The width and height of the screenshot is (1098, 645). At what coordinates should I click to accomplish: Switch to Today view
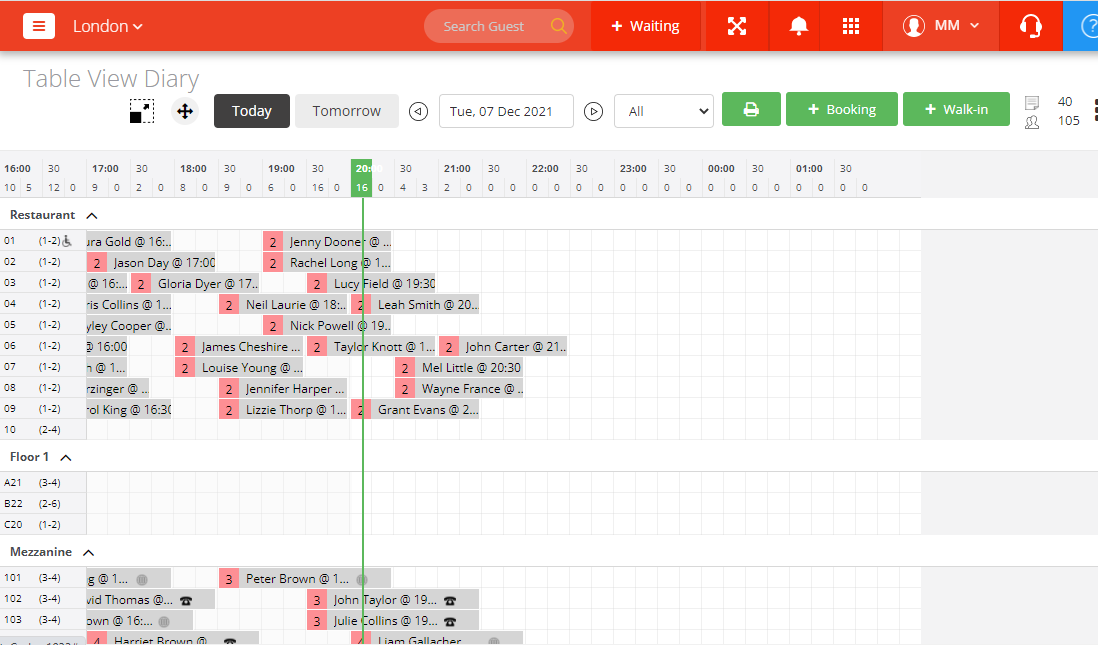[x=252, y=111]
